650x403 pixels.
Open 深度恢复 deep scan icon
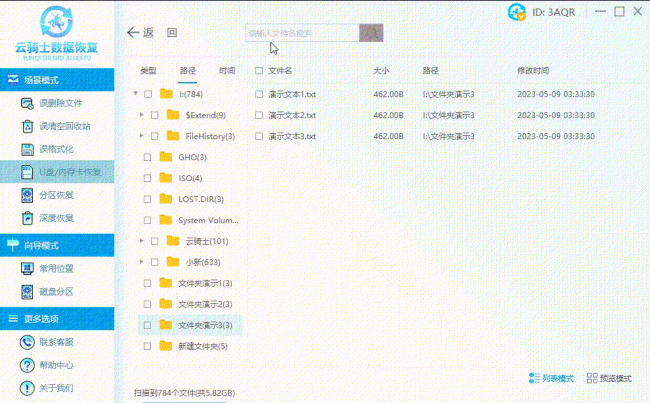click(27, 218)
